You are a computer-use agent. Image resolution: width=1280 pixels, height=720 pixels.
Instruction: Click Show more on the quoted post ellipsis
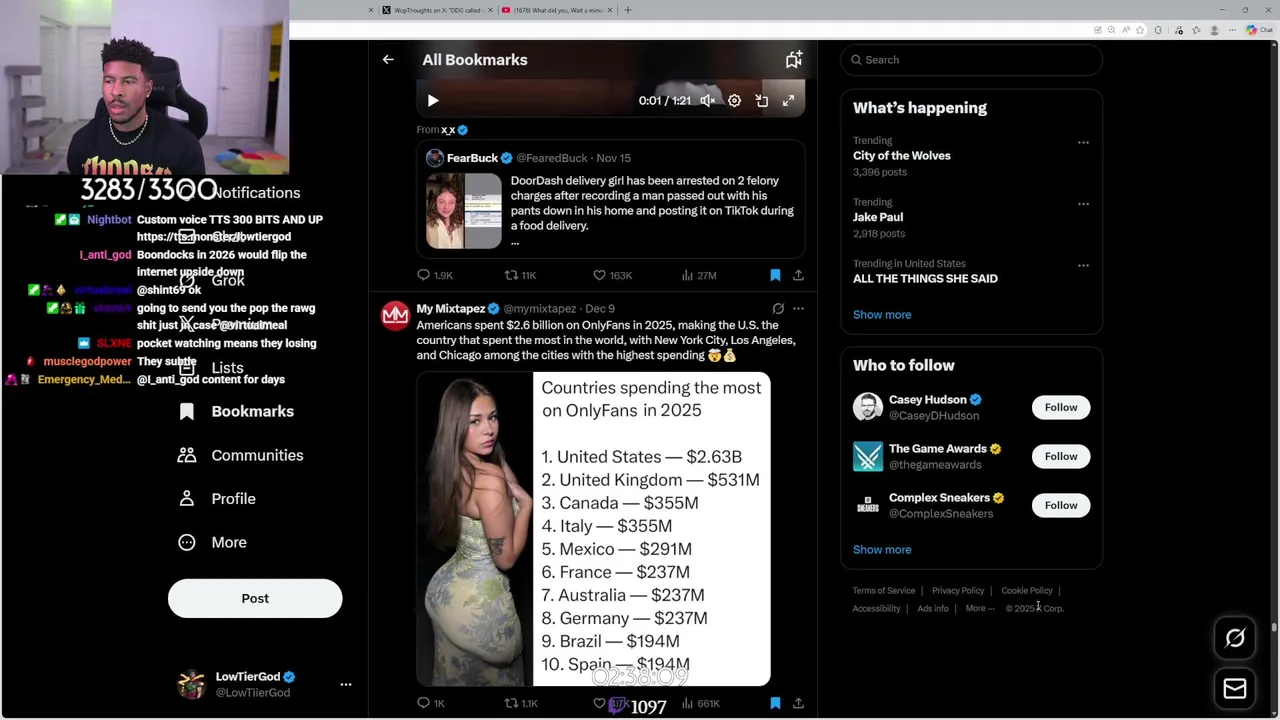515,241
